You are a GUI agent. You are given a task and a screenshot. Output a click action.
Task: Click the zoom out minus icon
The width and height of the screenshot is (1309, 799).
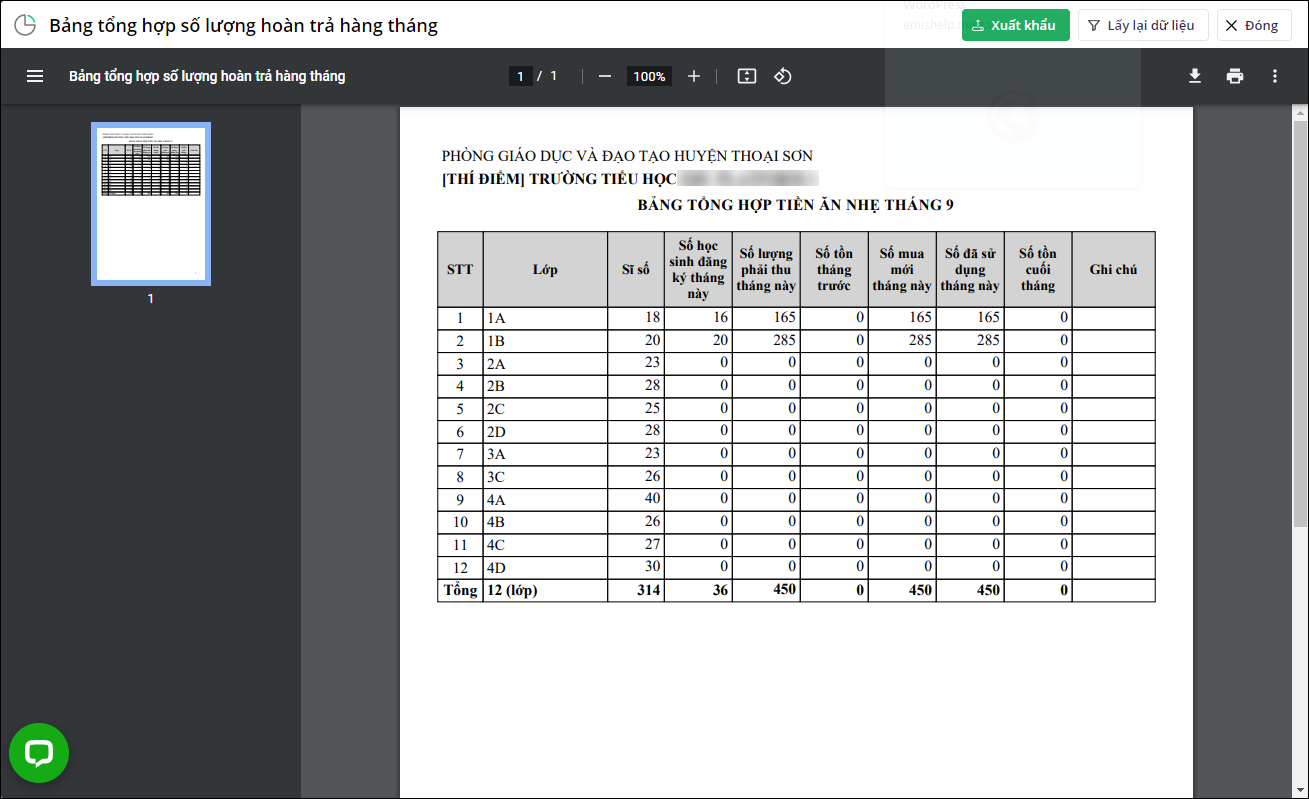[x=604, y=76]
